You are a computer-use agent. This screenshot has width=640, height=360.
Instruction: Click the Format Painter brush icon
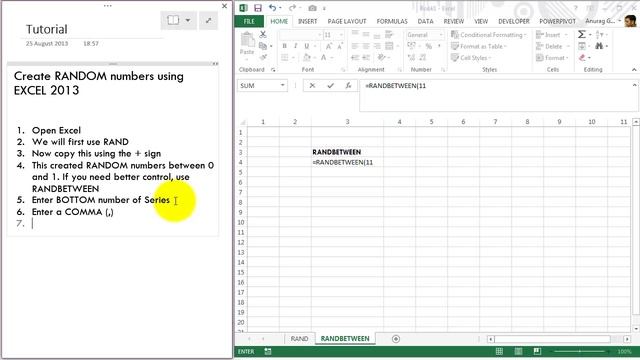point(263,57)
